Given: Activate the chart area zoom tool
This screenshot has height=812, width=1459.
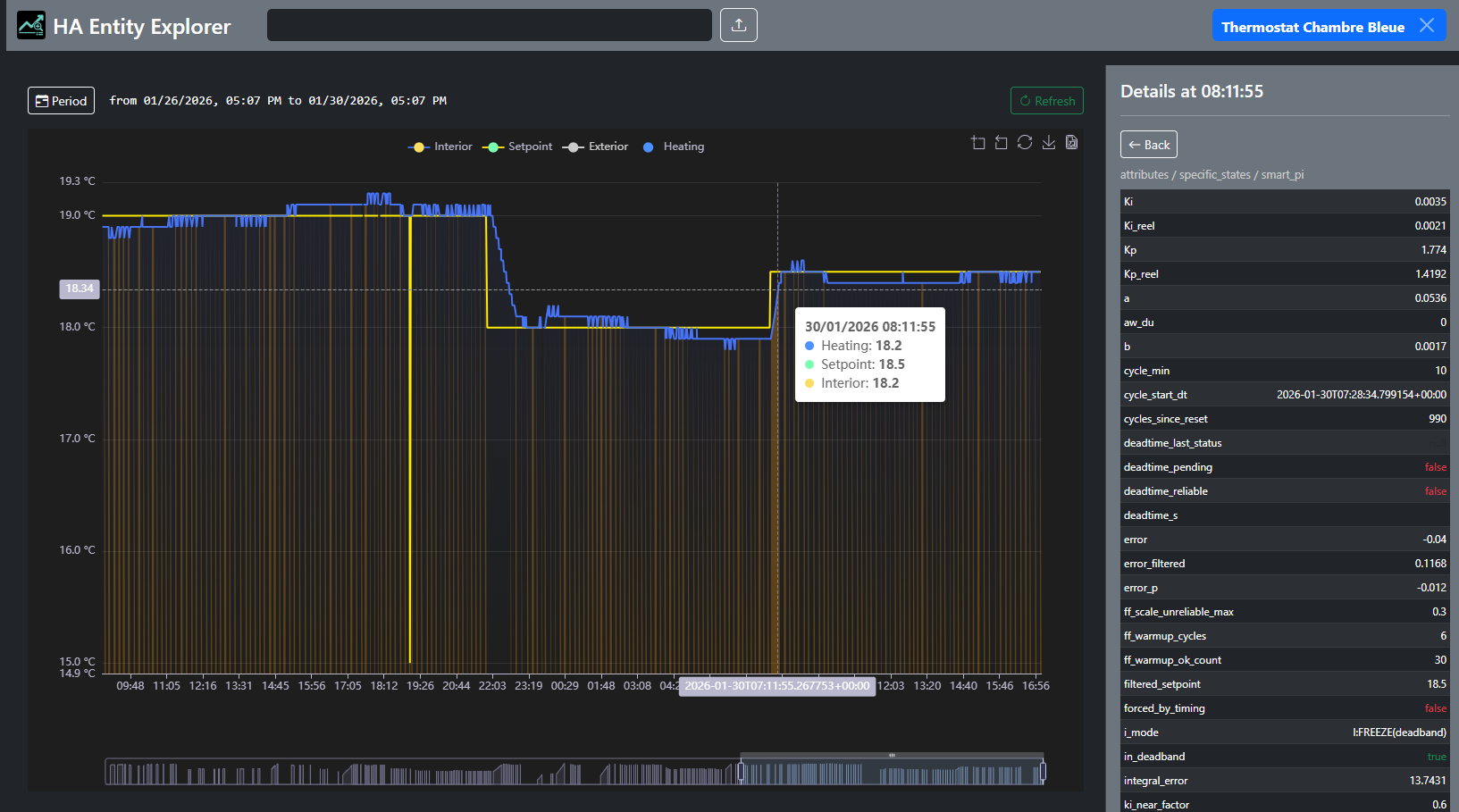Looking at the screenshot, I should click(x=978, y=143).
